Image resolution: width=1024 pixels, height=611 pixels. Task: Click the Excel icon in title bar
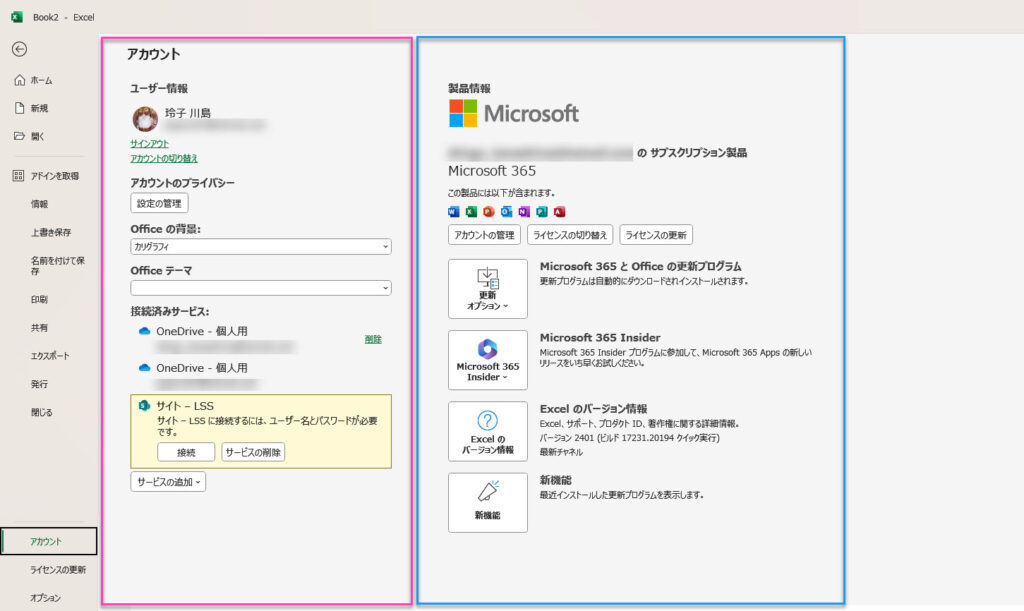click(x=17, y=17)
